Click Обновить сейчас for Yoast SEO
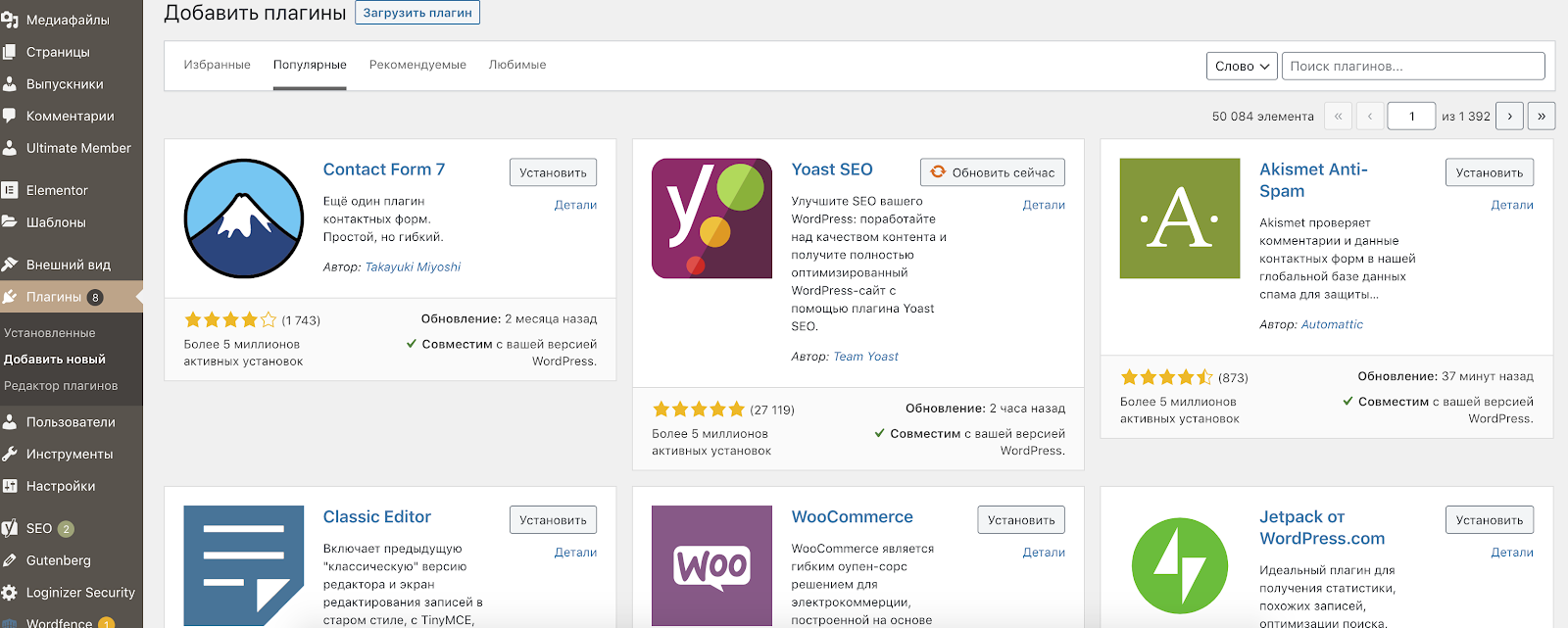 (992, 172)
